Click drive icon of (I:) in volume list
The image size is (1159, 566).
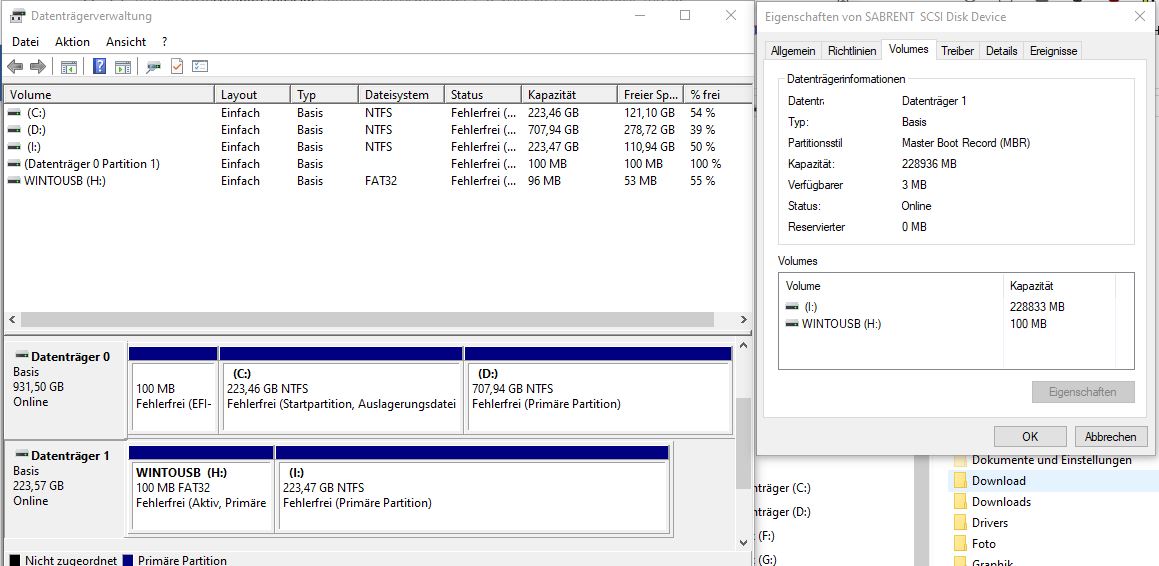coord(14,147)
